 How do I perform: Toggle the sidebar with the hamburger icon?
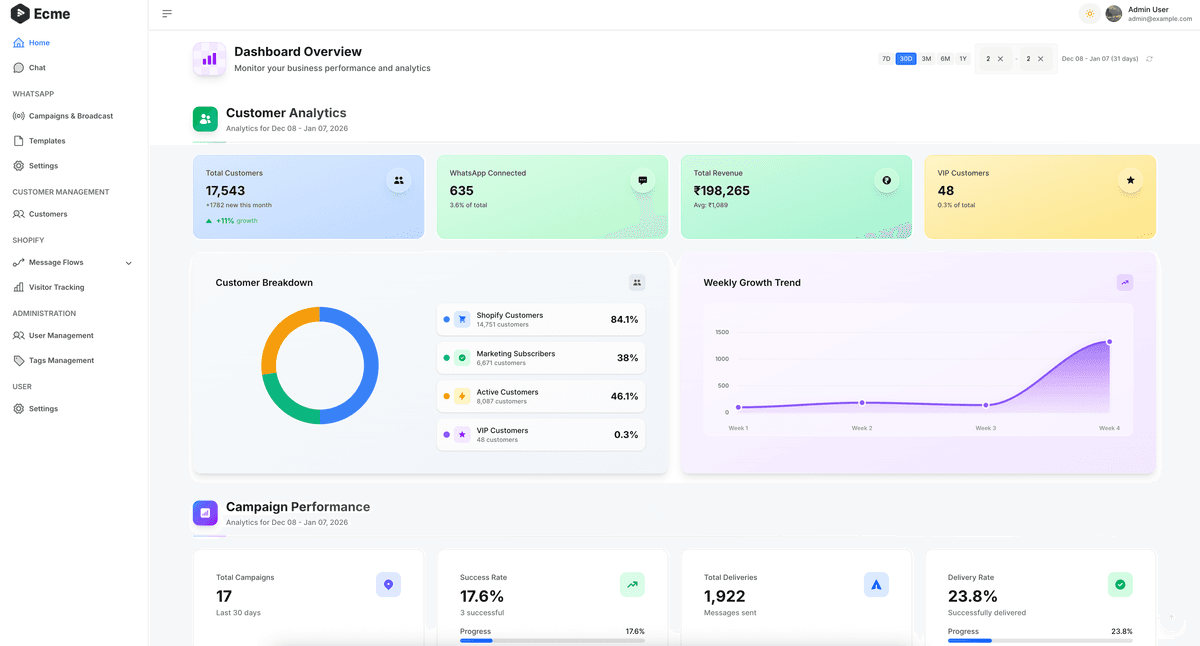pos(167,13)
